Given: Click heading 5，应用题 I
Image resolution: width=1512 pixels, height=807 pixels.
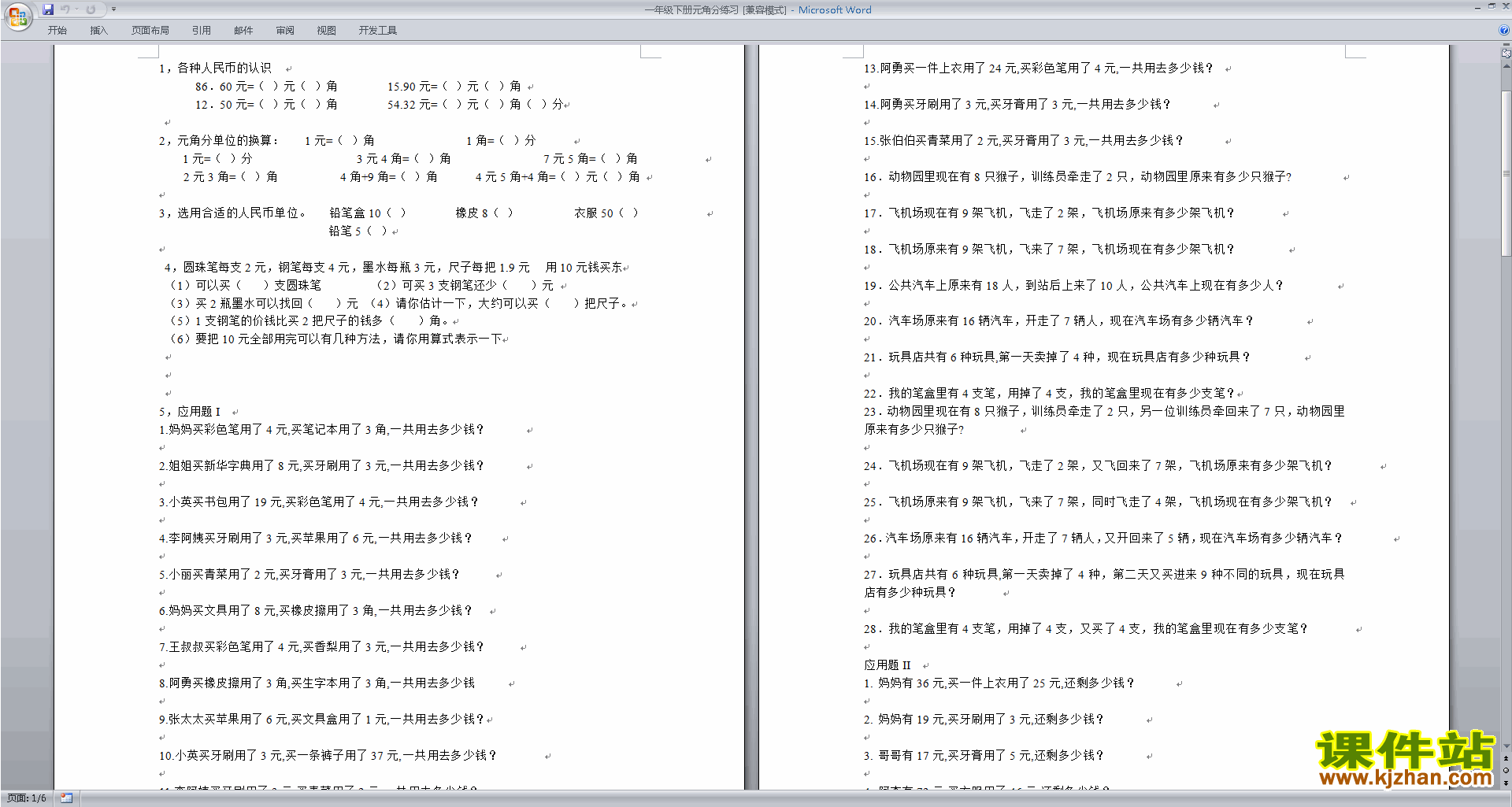Looking at the screenshot, I should [x=190, y=412].
